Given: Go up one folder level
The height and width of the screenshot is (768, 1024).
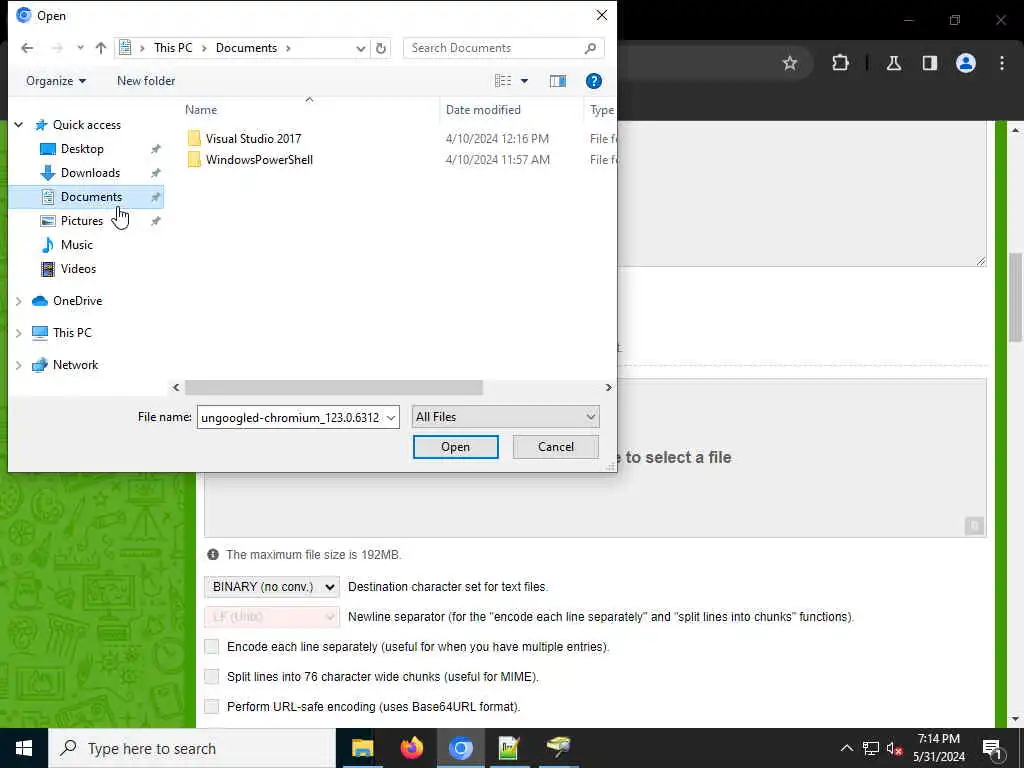Looking at the screenshot, I should 101,48.
